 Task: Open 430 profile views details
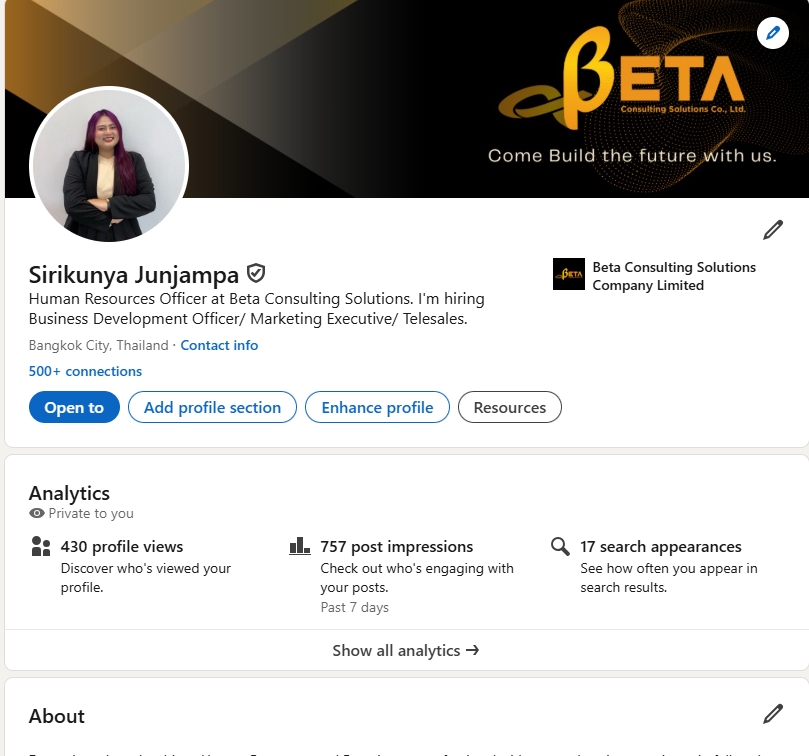[x=122, y=547]
